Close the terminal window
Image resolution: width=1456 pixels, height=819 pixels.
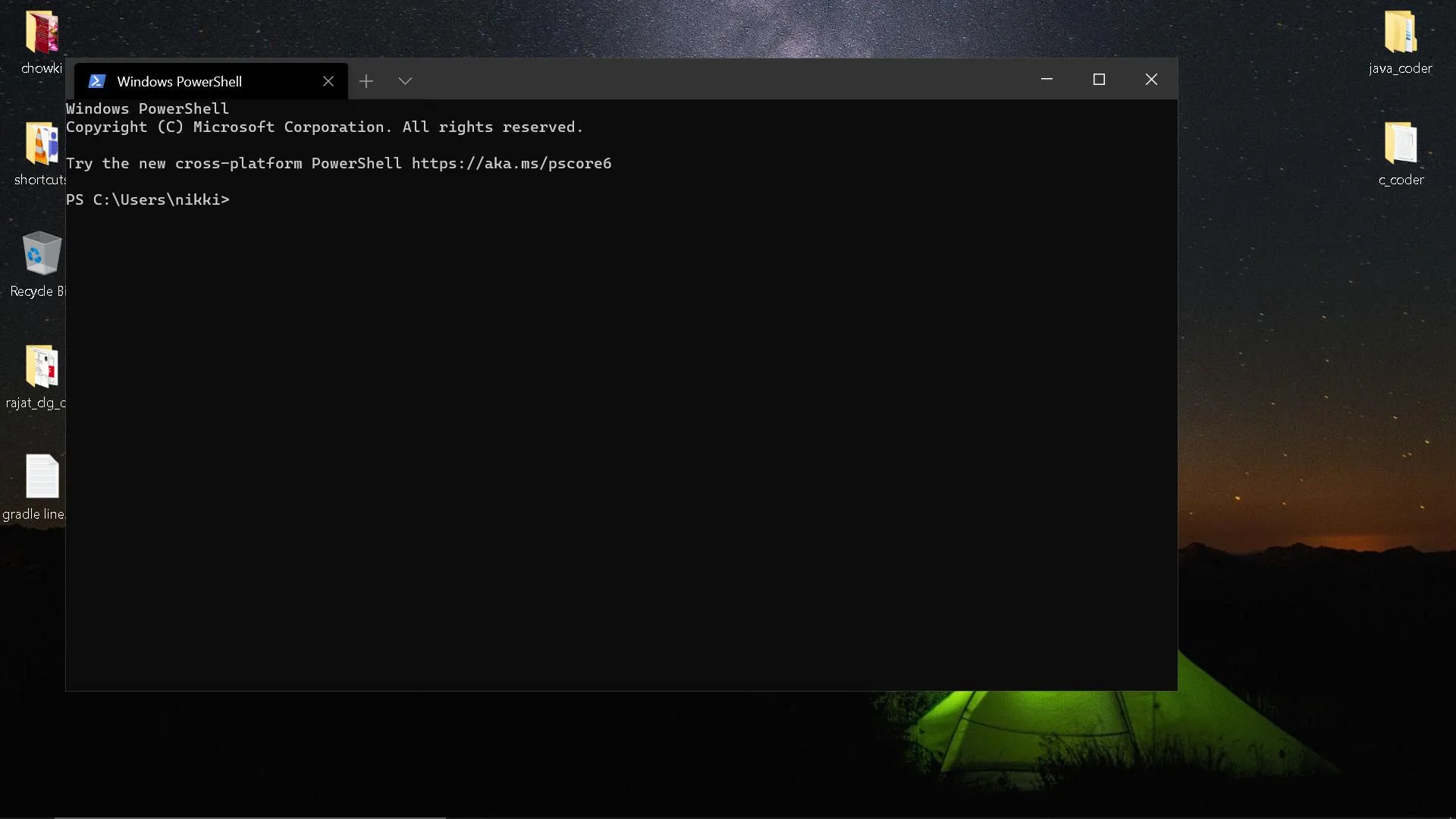tap(1151, 80)
